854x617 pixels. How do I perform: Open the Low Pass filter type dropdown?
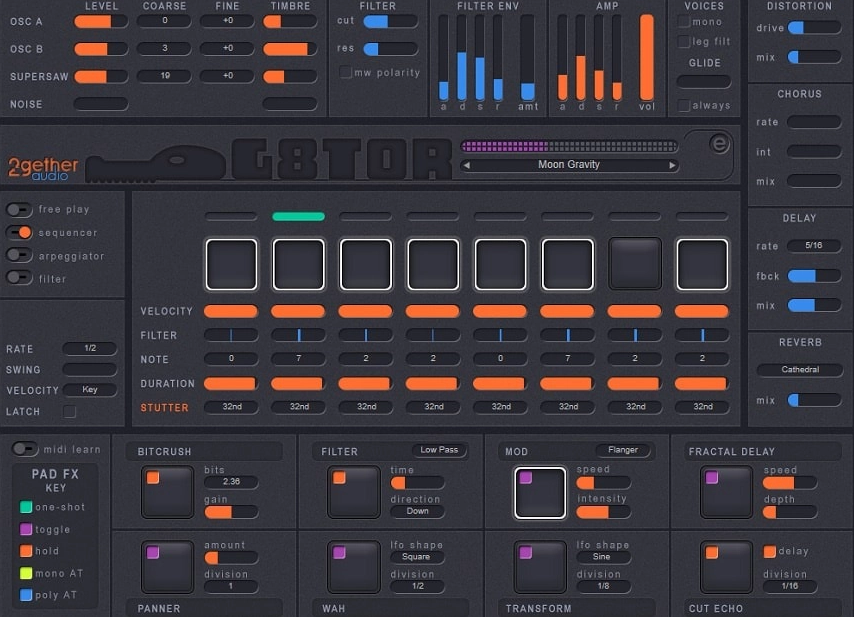(439, 450)
